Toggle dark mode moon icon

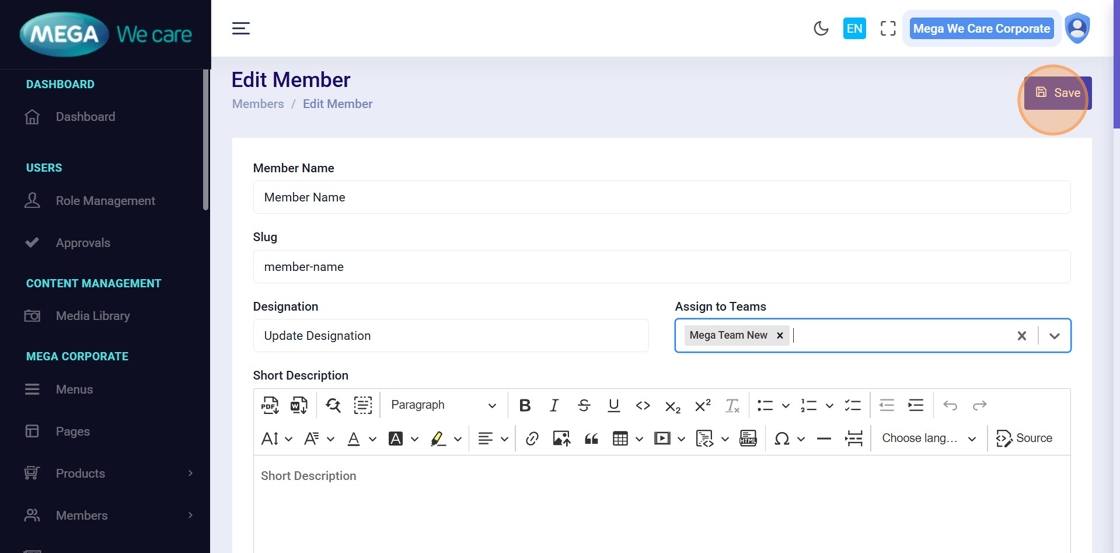(x=821, y=29)
